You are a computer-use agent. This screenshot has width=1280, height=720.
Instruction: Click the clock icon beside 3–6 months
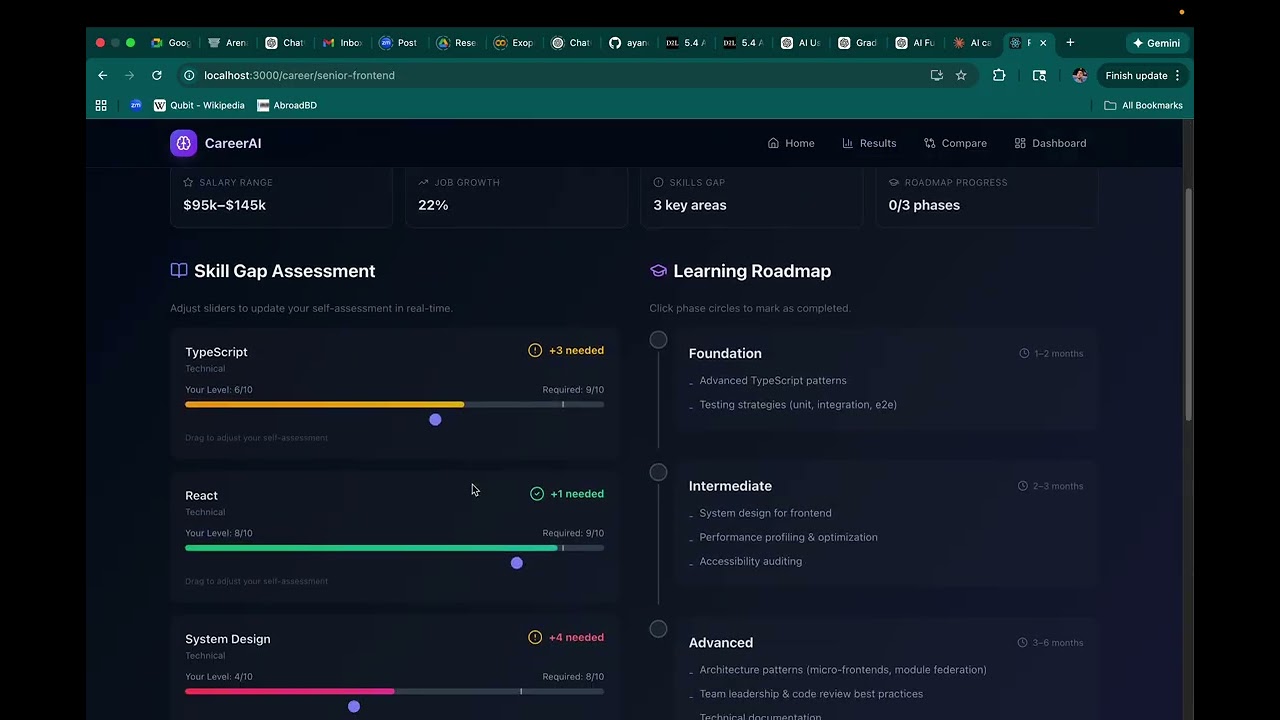click(1023, 643)
